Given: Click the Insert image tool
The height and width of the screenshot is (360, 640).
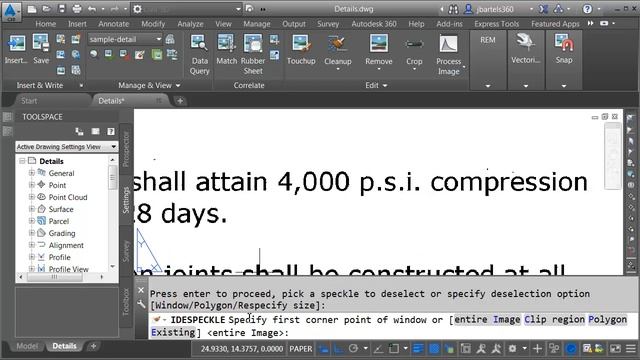Looking at the screenshot, I should point(16,49).
